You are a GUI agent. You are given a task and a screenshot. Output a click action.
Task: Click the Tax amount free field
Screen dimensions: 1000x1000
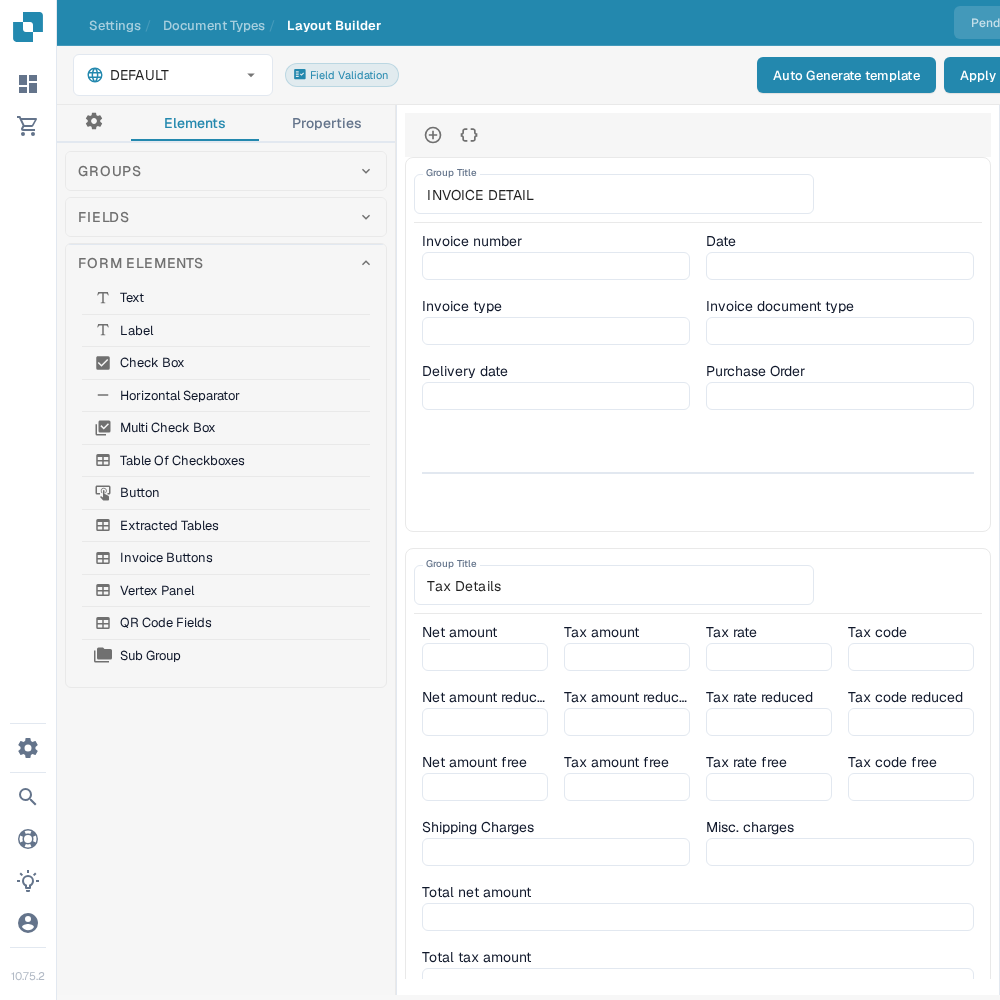click(626, 787)
